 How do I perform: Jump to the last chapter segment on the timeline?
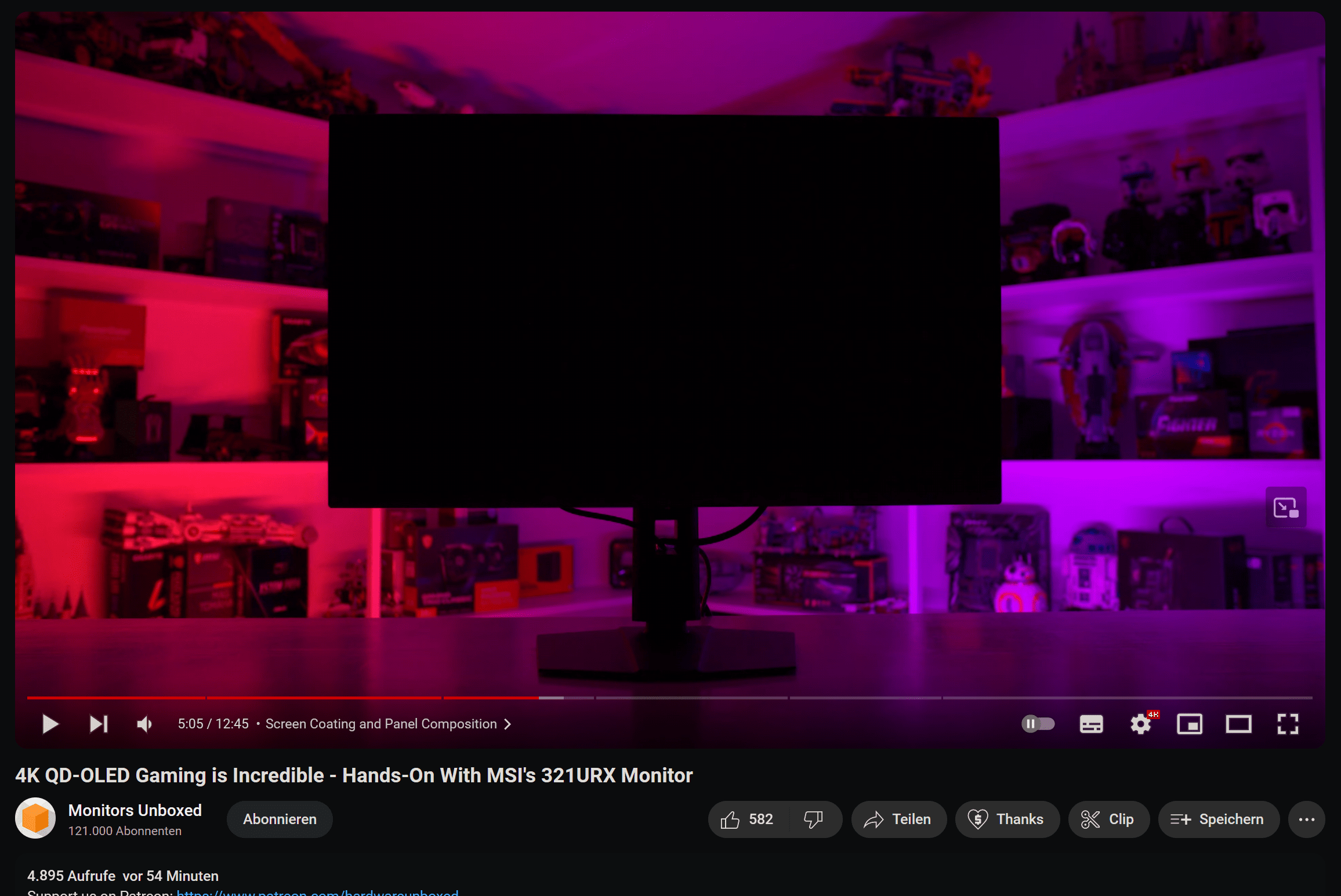pos(1128,698)
